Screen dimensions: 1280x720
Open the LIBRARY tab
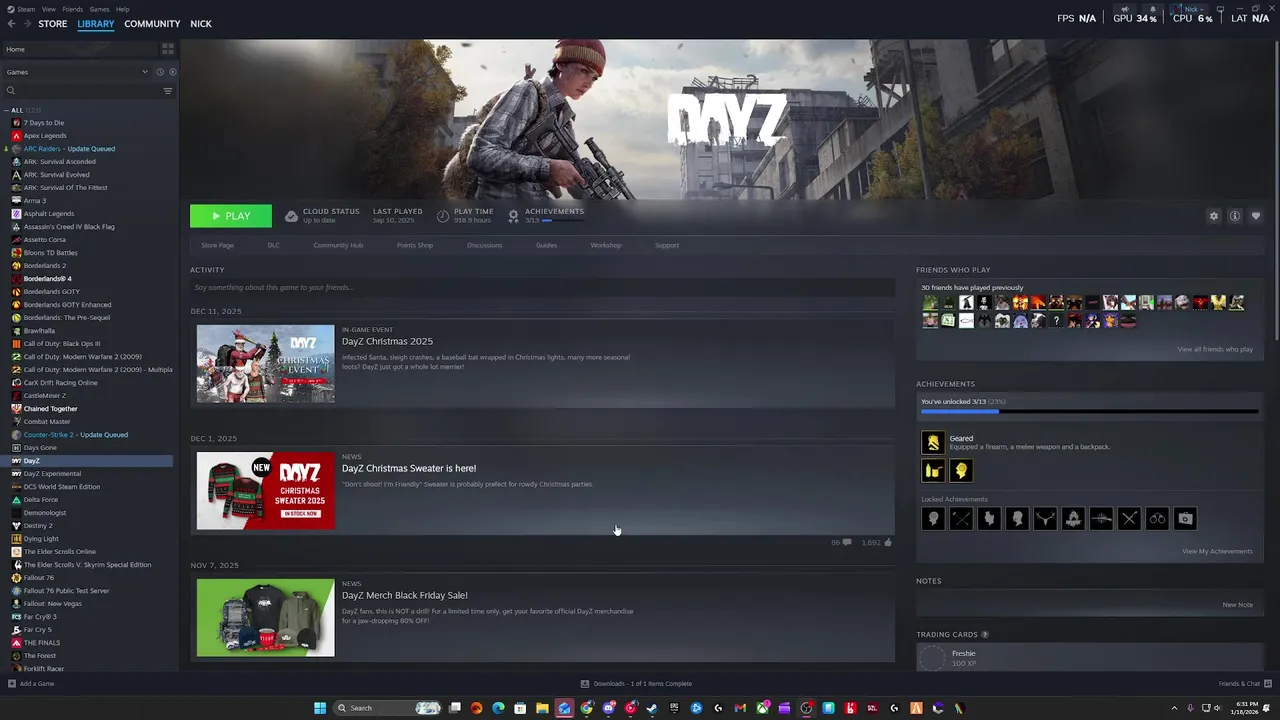[96, 24]
